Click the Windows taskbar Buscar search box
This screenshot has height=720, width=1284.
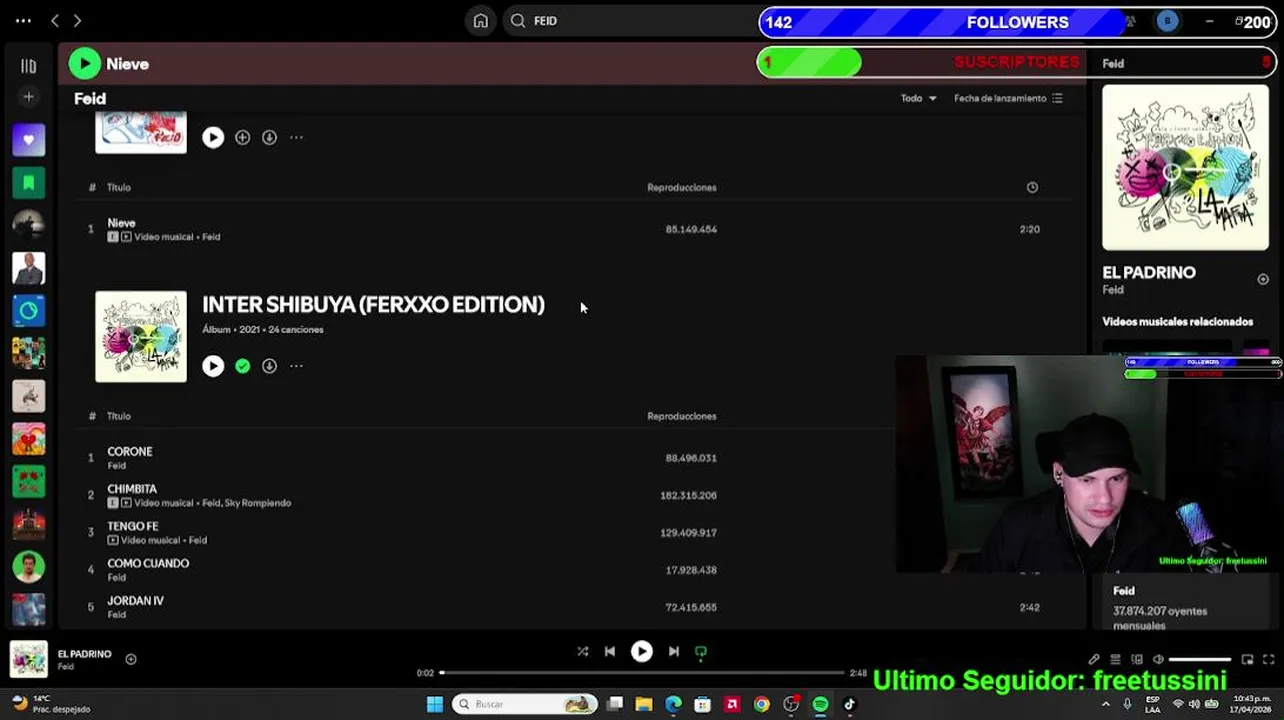pos(525,704)
